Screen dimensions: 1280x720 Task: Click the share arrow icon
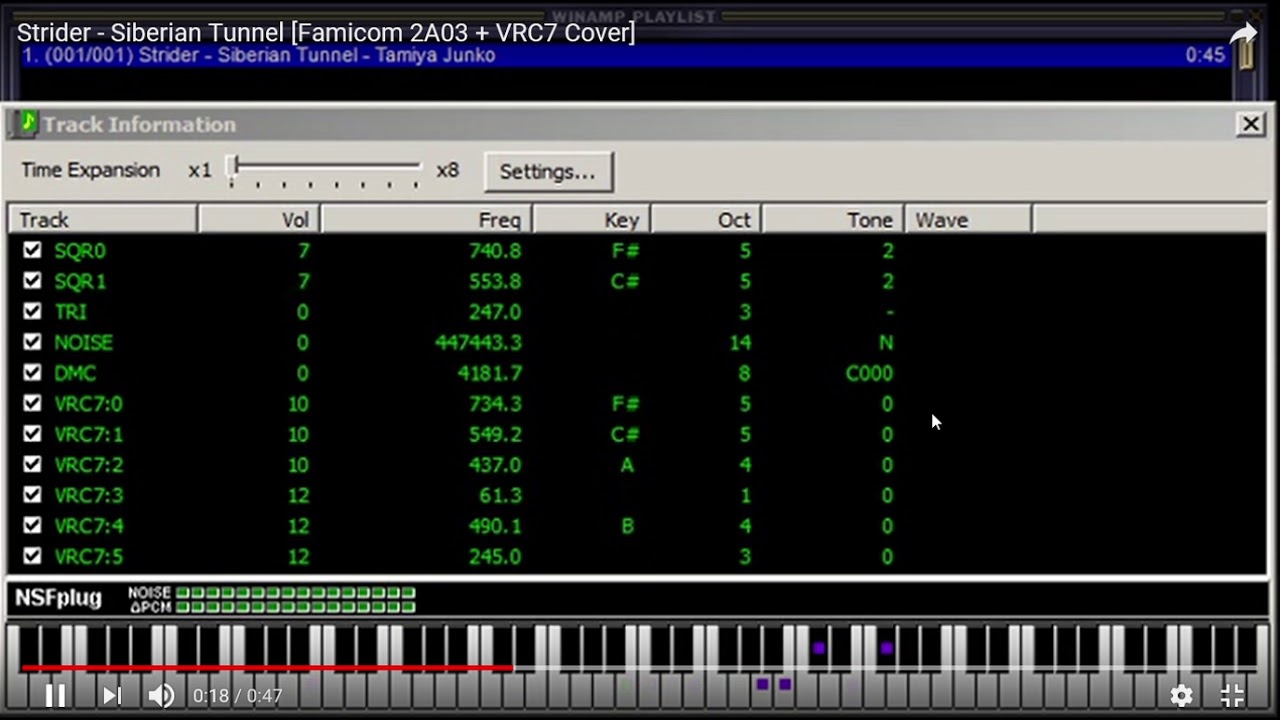click(x=1243, y=35)
